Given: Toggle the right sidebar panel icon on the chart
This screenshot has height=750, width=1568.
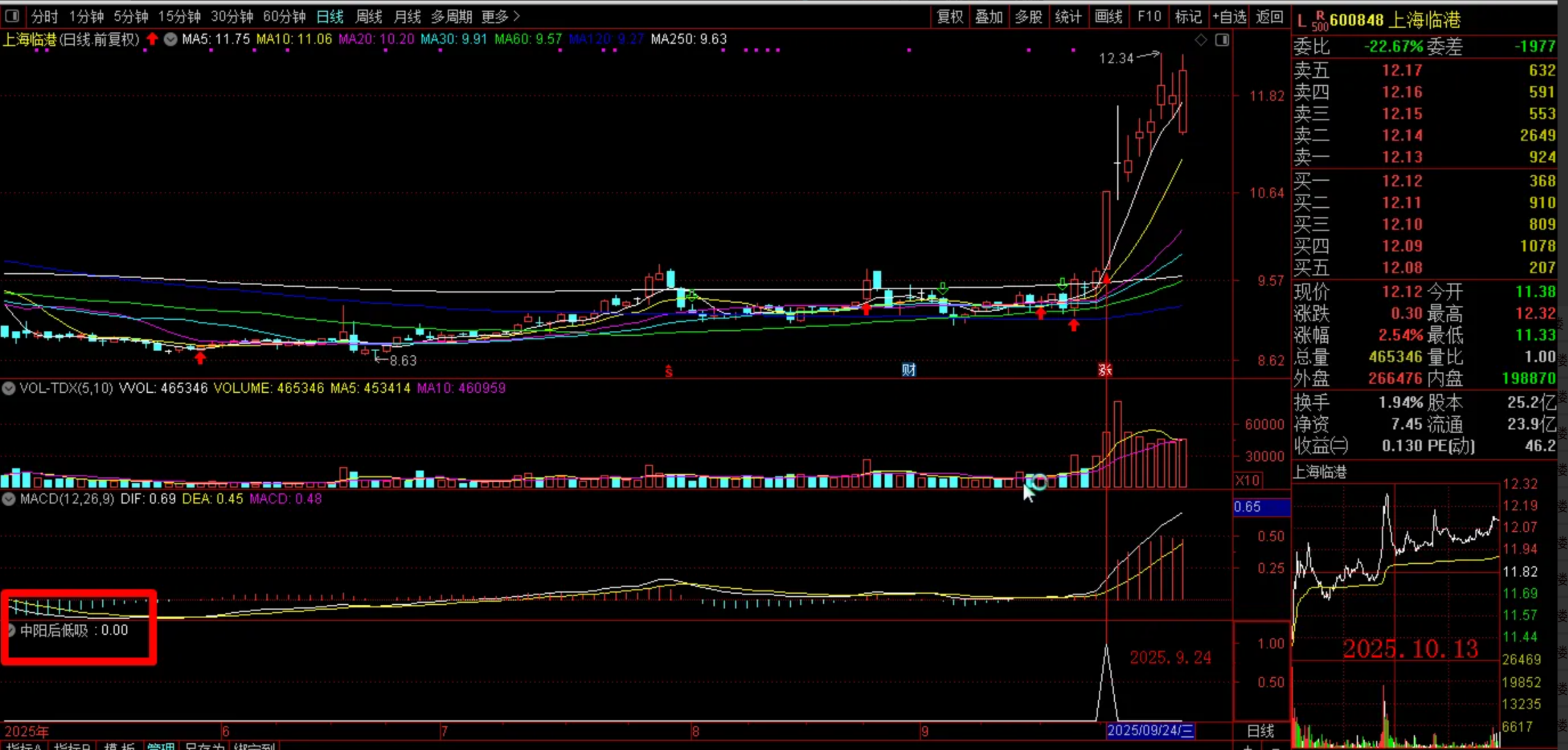Looking at the screenshot, I should point(1222,40).
